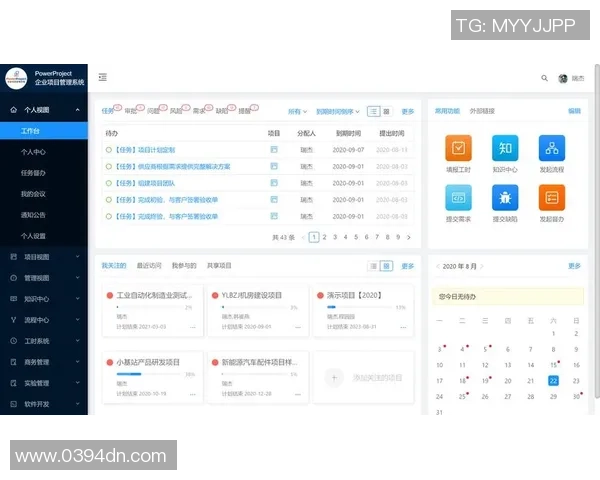Viewport: 600px width, 480px height.
Task: Select the 最近访问 projects tab
Action: click(150, 266)
